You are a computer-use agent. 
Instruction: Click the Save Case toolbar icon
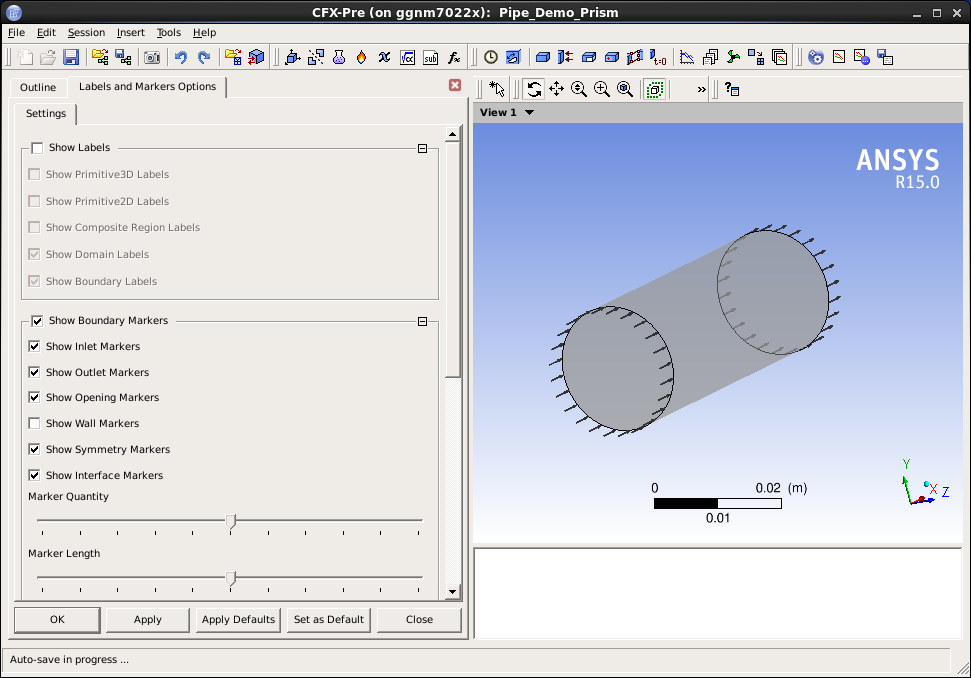(71, 58)
